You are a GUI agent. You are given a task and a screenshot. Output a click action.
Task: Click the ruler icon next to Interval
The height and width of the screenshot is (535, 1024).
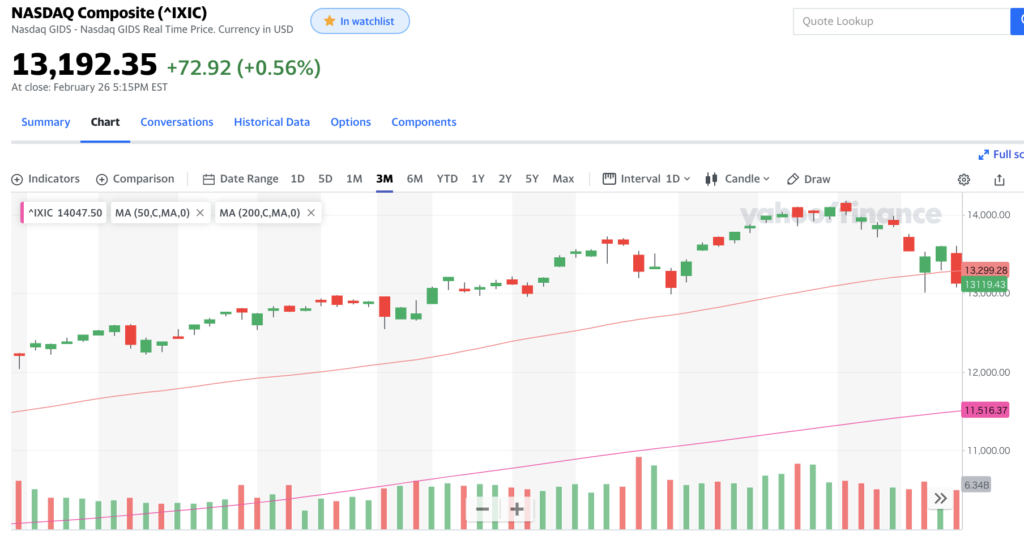[609, 178]
